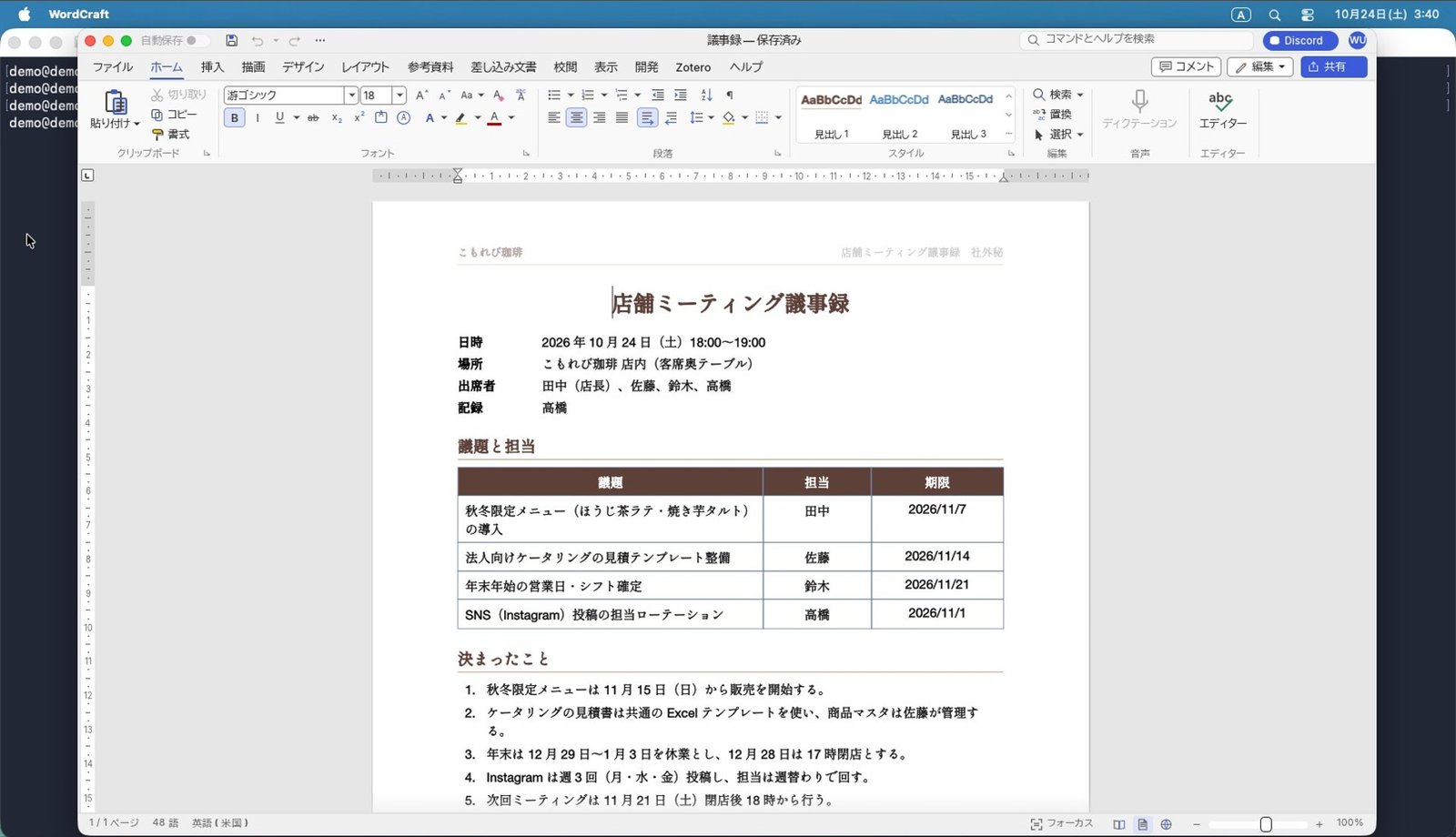
Task: Increase font size with grow icon
Action: click(x=421, y=95)
